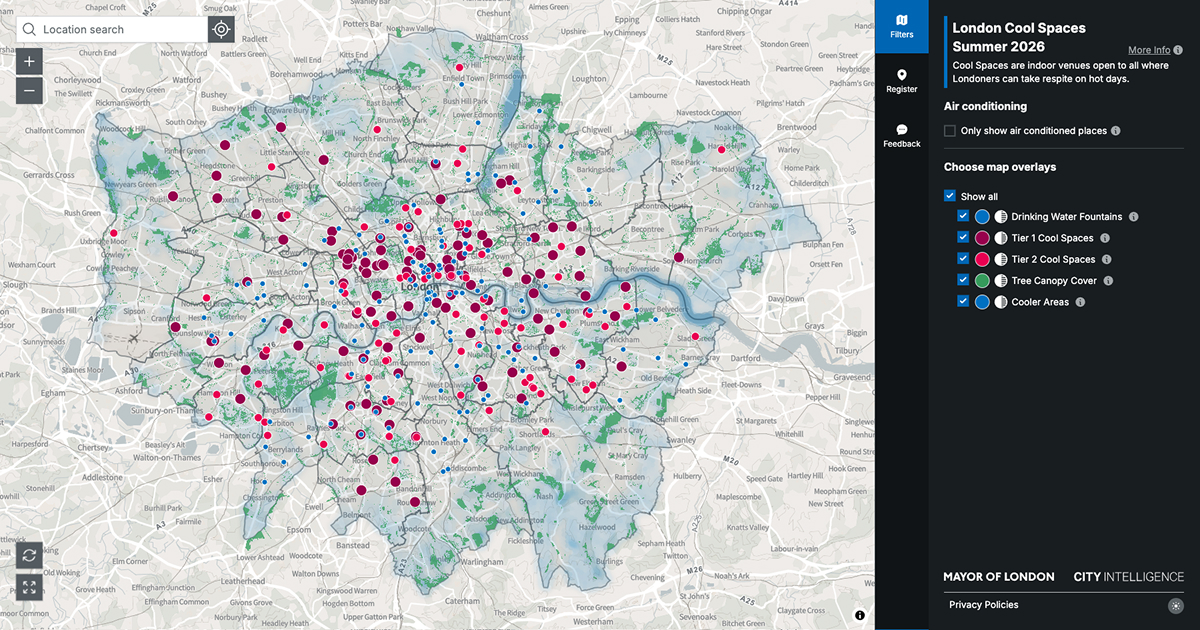
Task: Focus the Location search field
Action: tap(111, 29)
